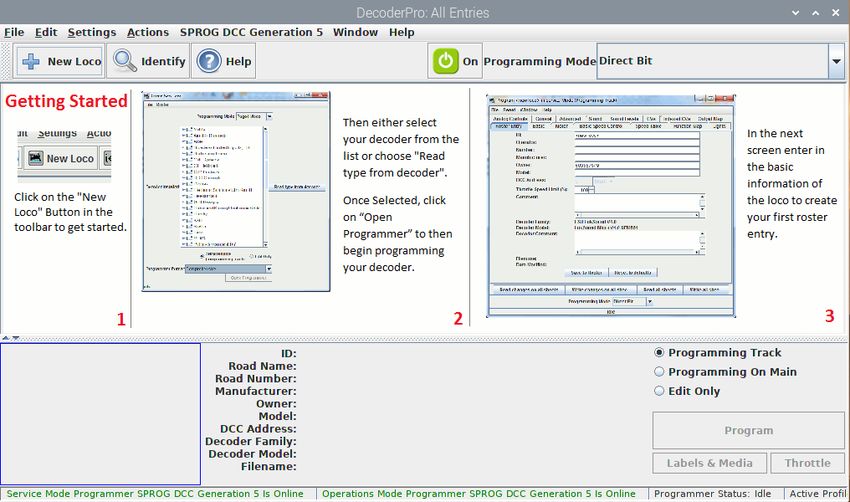Viewport: 850px width, 502px height.
Task: Click the Road Name: label
Action: click(262, 366)
